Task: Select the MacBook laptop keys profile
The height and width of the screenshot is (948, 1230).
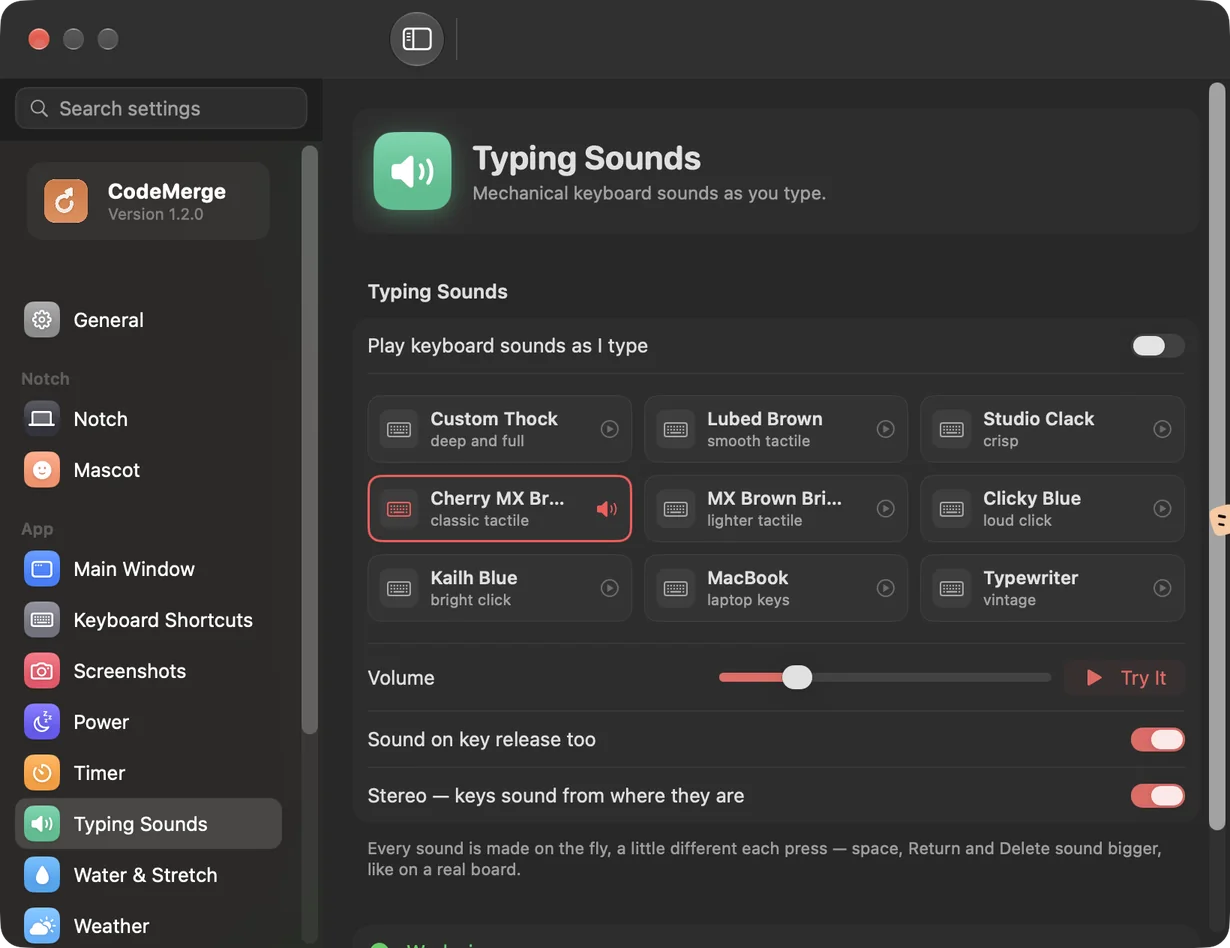Action: [x=776, y=588]
